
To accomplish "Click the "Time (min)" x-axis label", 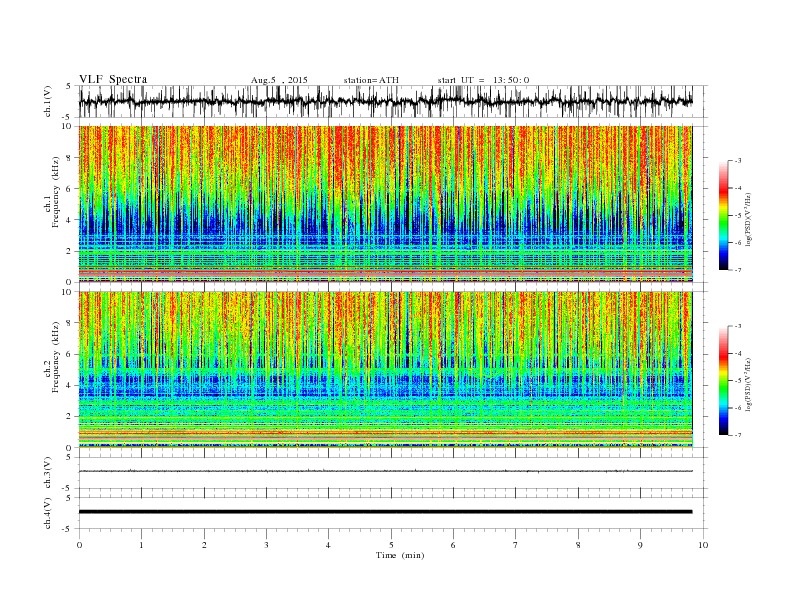I will pos(400,555).
